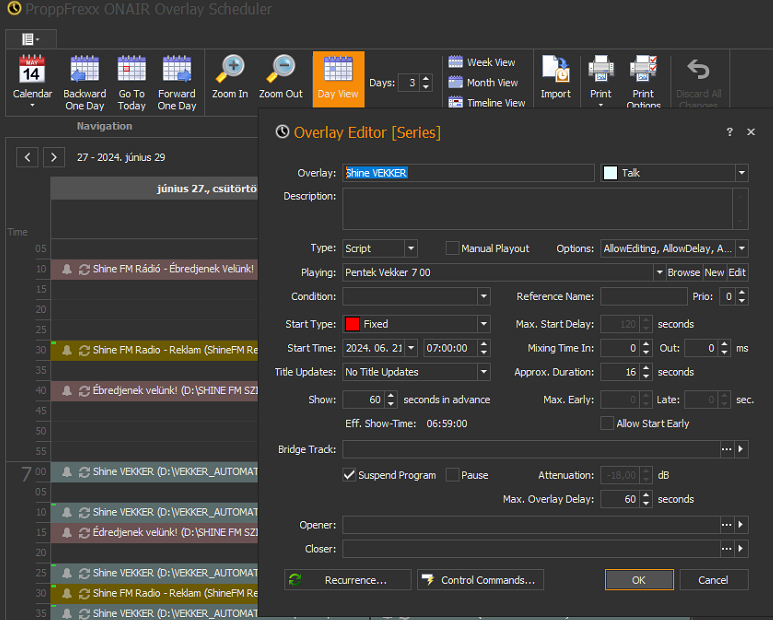The height and width of the screenshot is (620, 773).
Task: Click the red Start Type color swatch
Action: (x=352, y=324)
